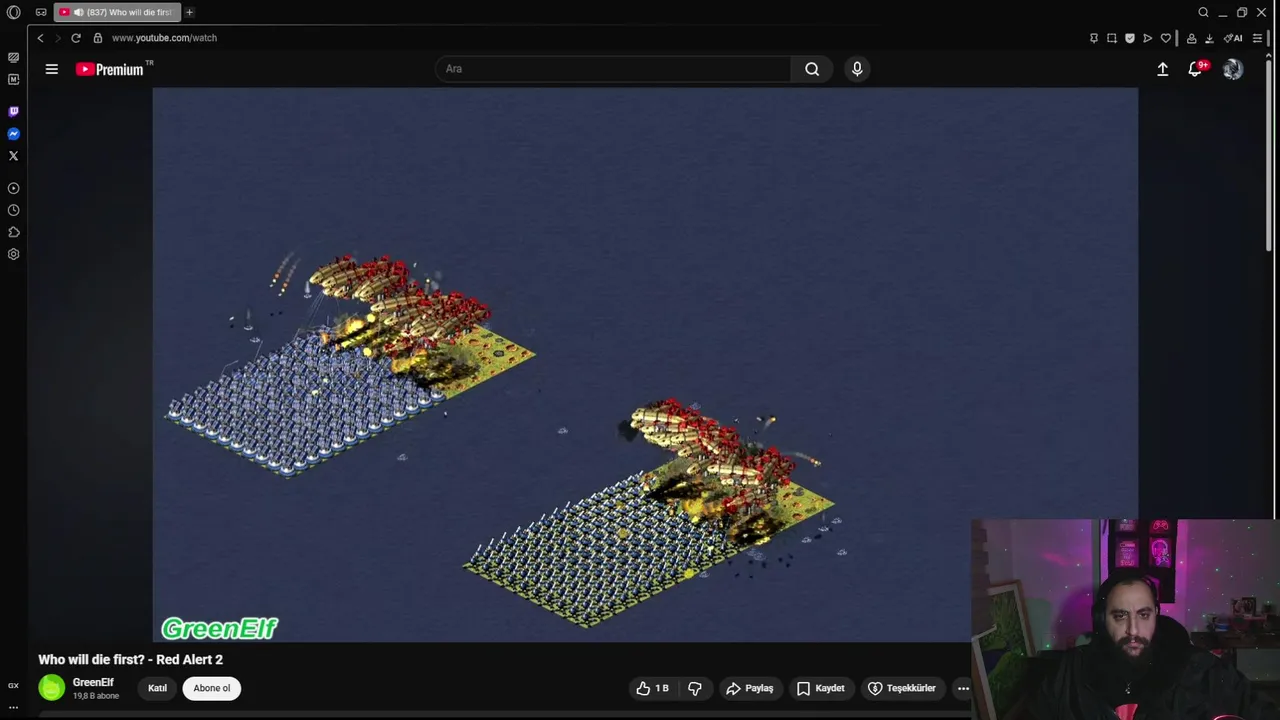Open the Opera GX main menu logo
Viewport: 1280px width, 720px height.
coord(13,12)
